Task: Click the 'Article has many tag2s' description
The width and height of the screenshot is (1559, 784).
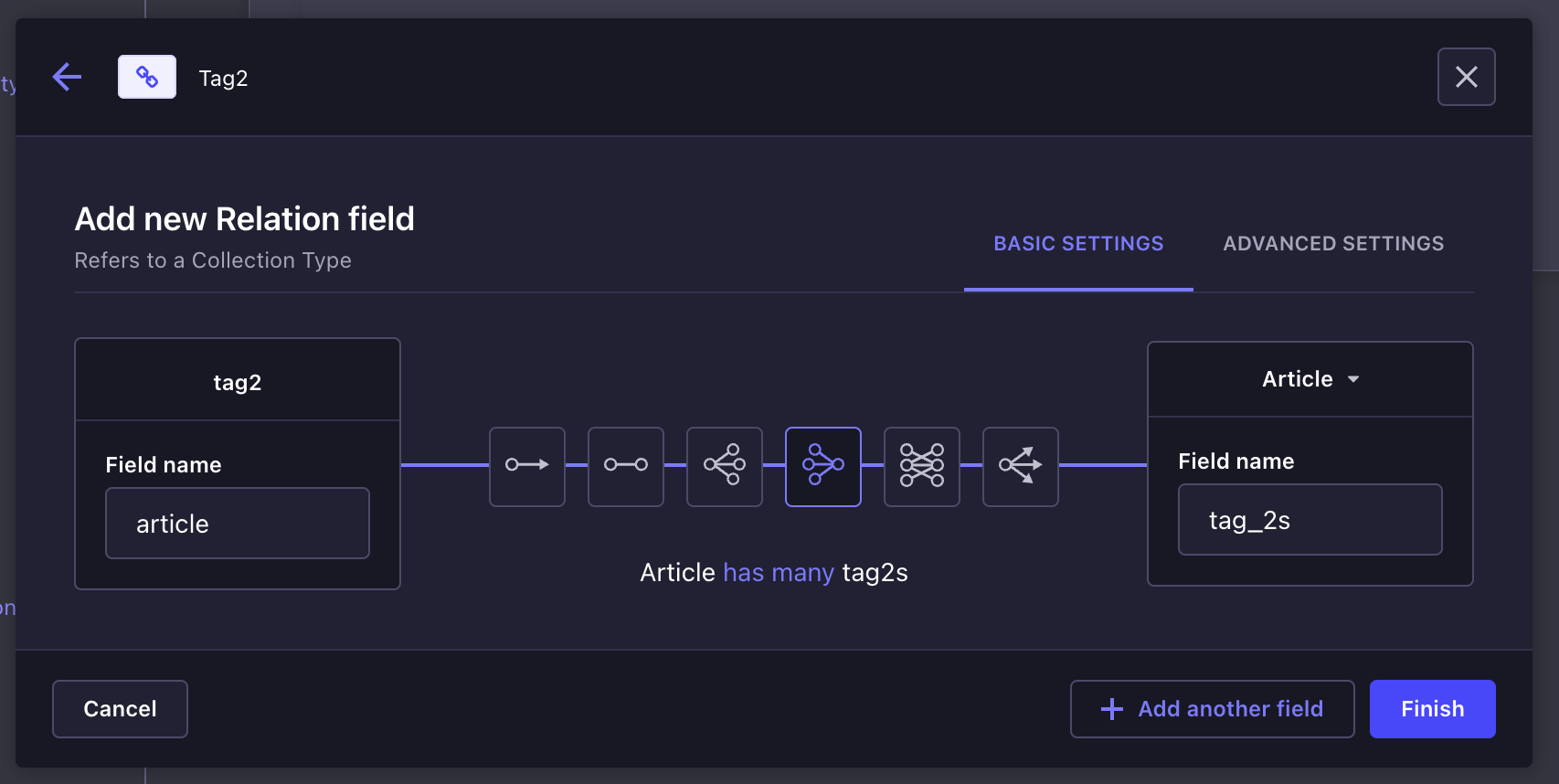Action: (774, 573)
